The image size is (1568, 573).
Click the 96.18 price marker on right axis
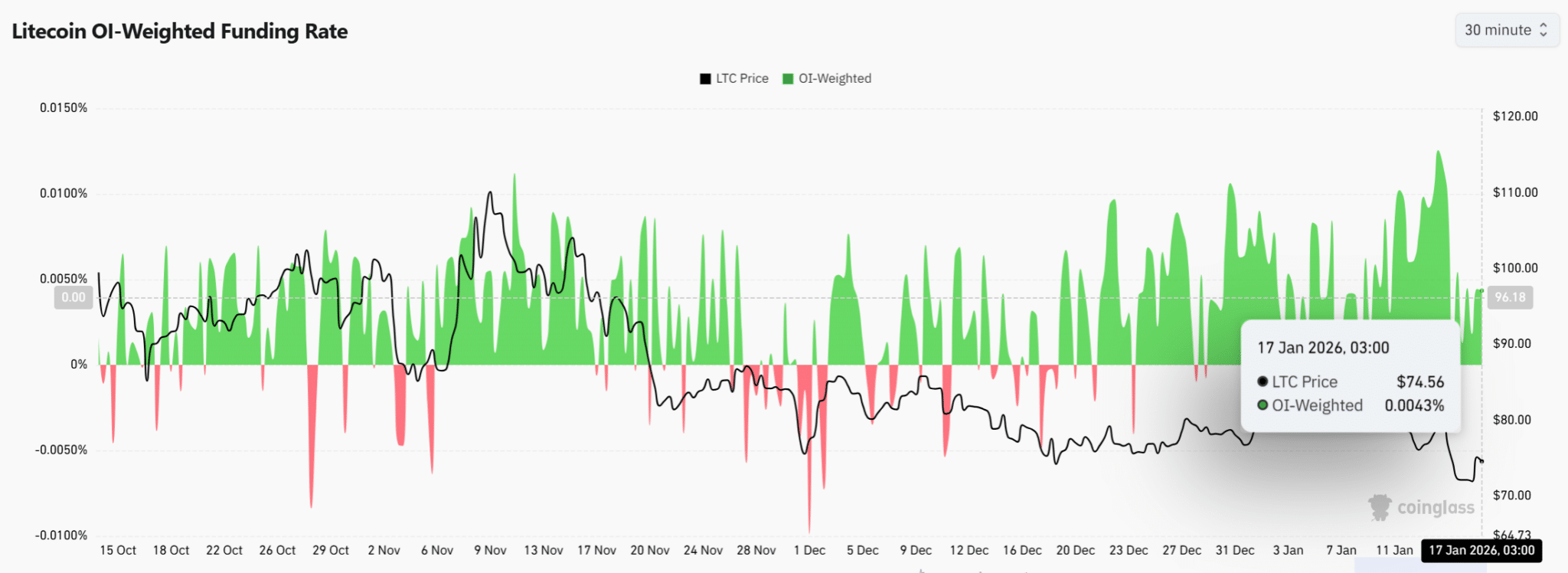[1510, 297]
